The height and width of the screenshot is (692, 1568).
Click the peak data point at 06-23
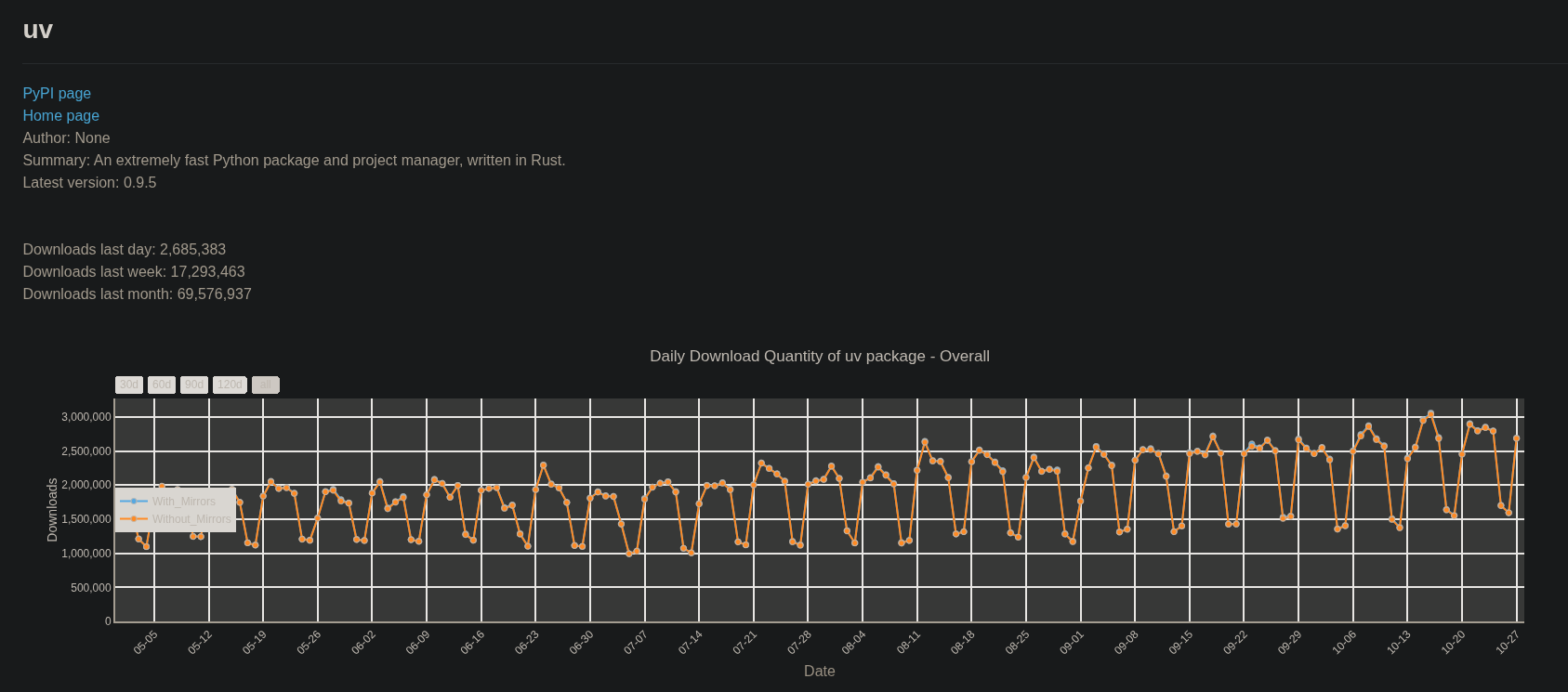[544, 465]
